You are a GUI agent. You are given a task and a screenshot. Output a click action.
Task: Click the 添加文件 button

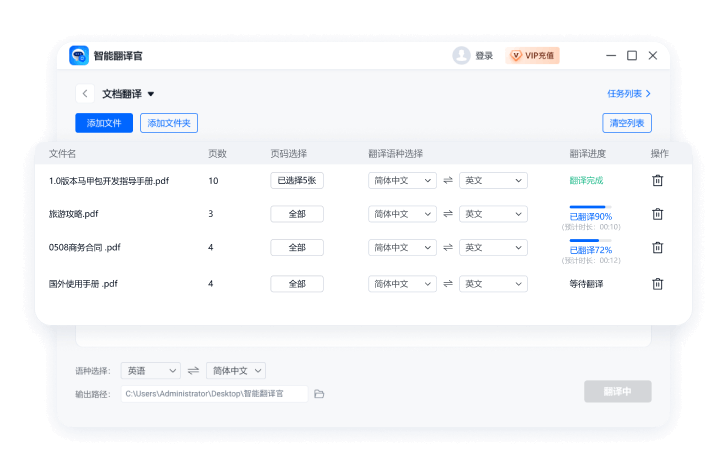pos(104,123)
